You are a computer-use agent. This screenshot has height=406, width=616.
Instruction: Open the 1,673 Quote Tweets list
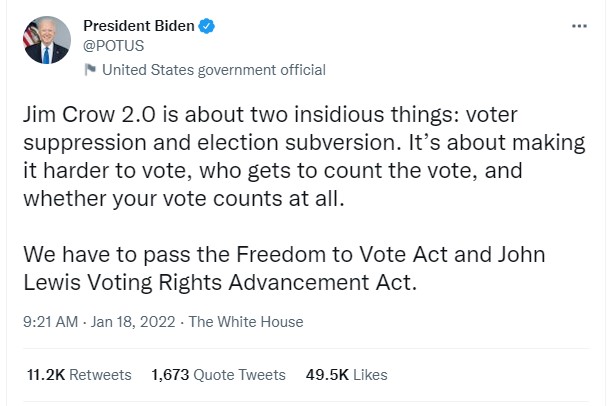(x=218, y=375)
